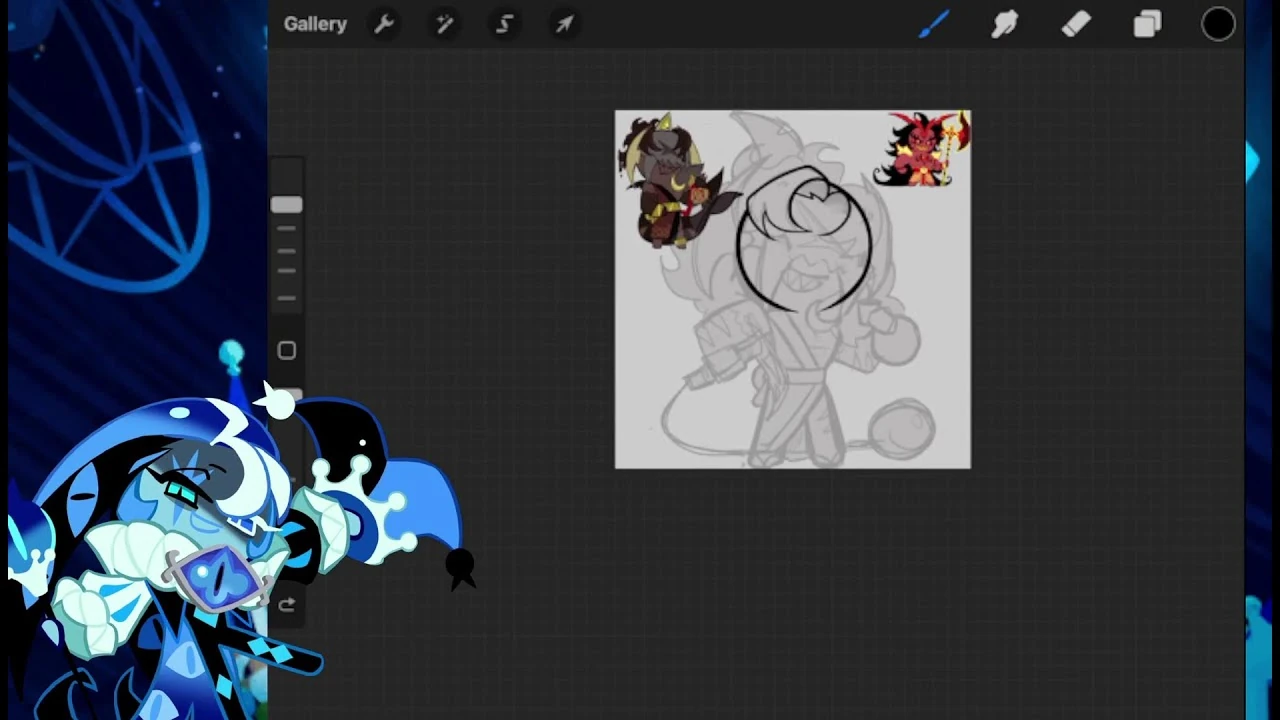1280x720 pixels.
Task: Toggle the Brush tool active state
Action: (x=934, y=24)
